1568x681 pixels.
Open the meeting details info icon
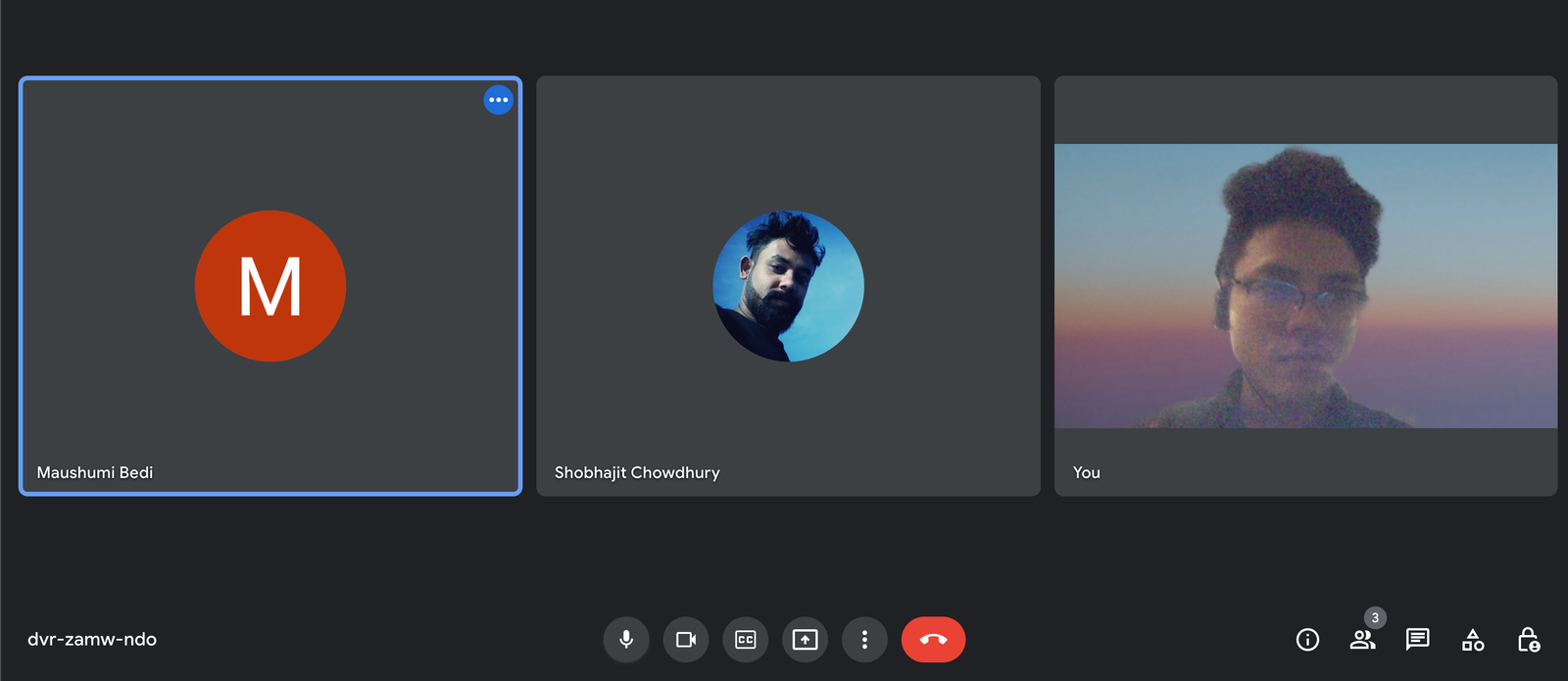click(1307, 640)
